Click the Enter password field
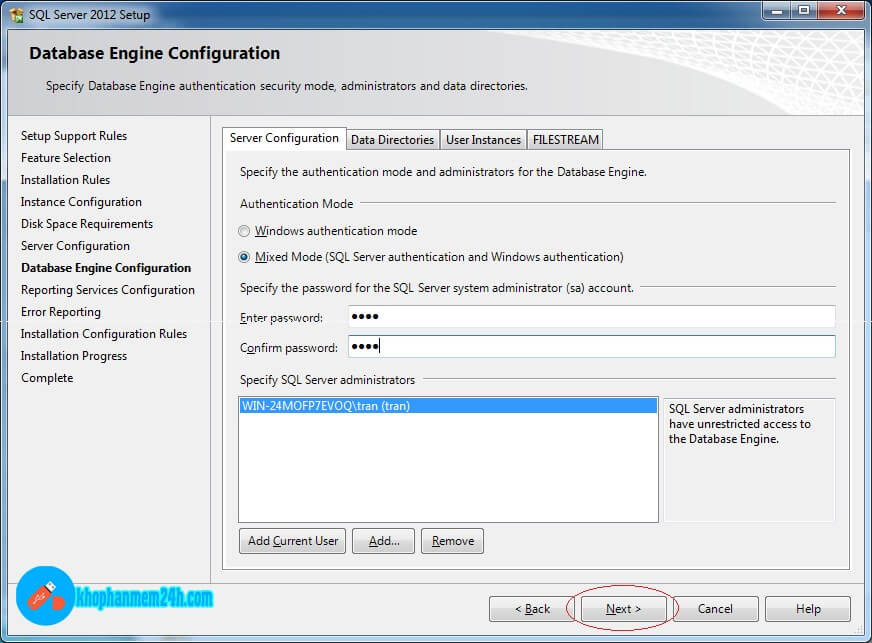872x643 pixels. (x=591, y=317)
